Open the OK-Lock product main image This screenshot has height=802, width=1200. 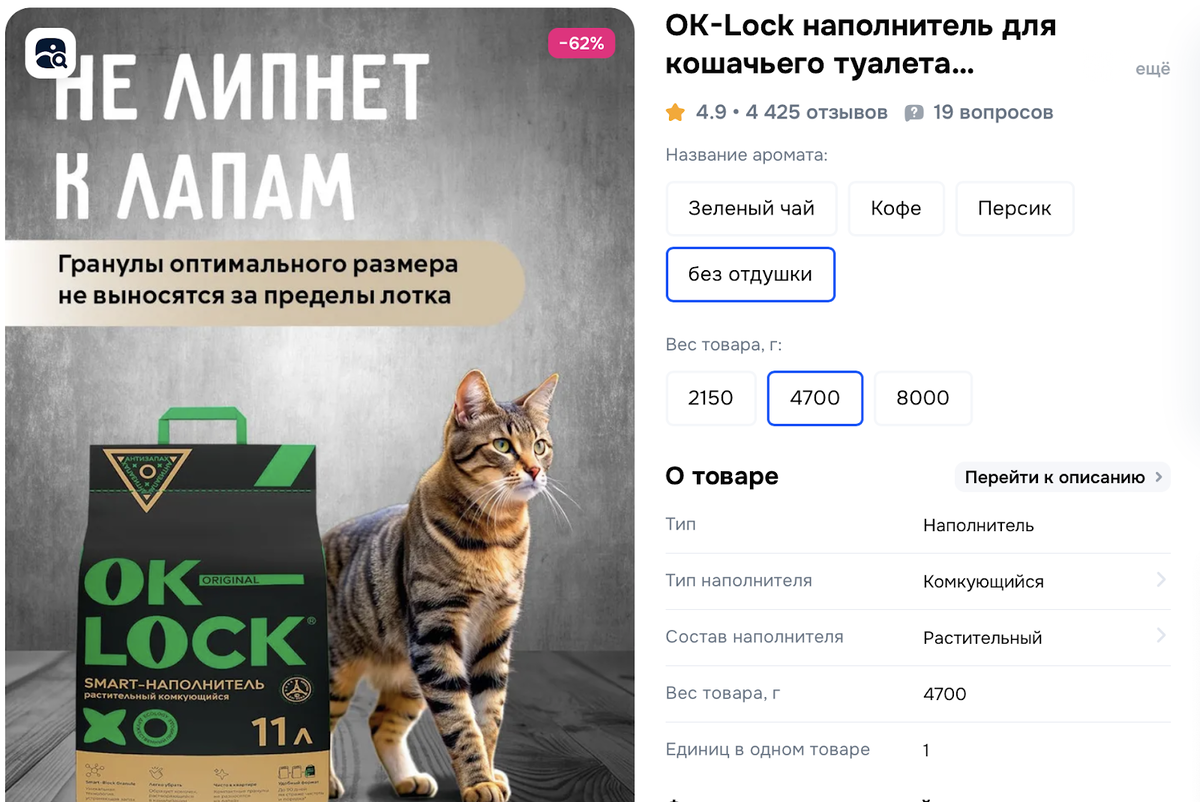[320, 405]
